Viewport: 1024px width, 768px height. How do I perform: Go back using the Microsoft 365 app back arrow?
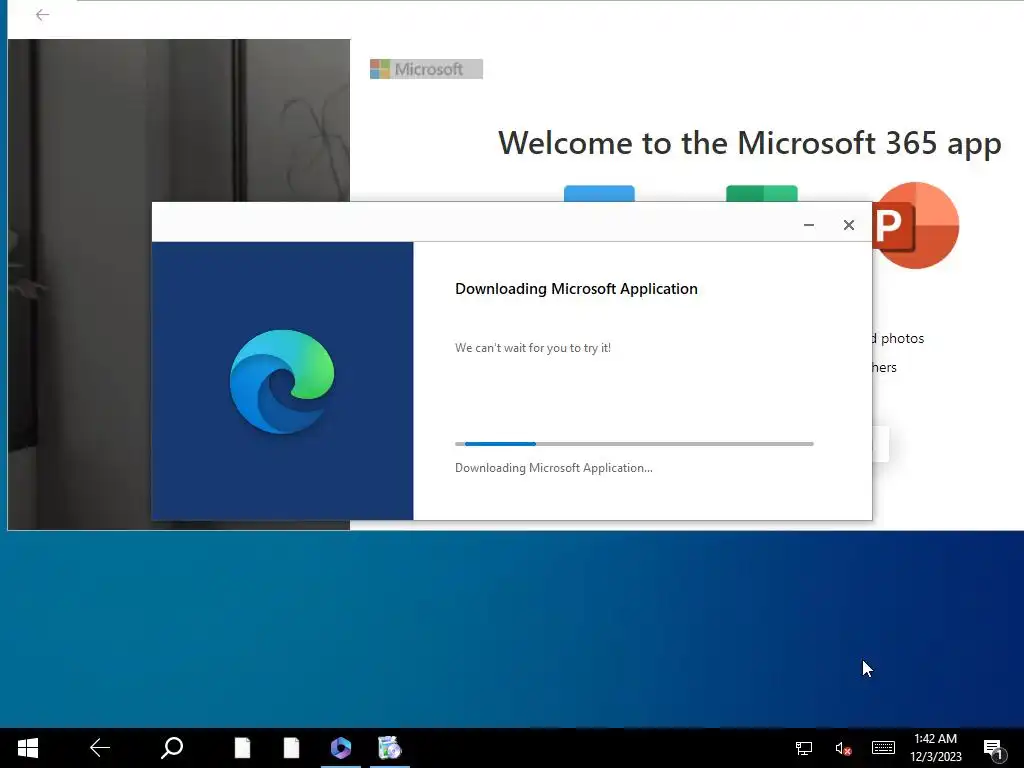42,14
